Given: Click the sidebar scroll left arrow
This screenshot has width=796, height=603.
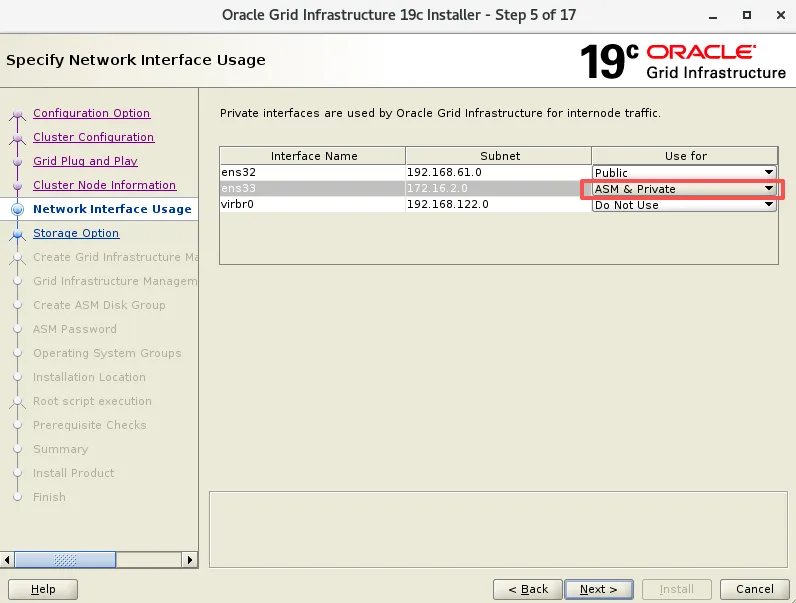Looking at the screenshot, I should coord(7,560).
